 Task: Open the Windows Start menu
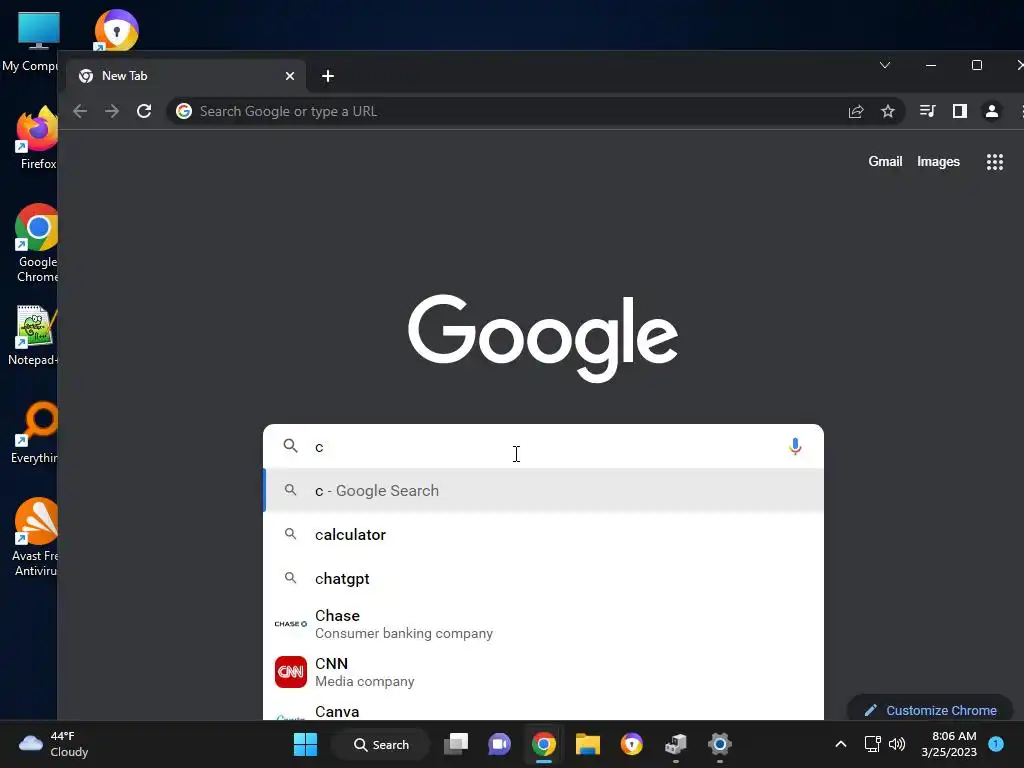coord(305,744)
